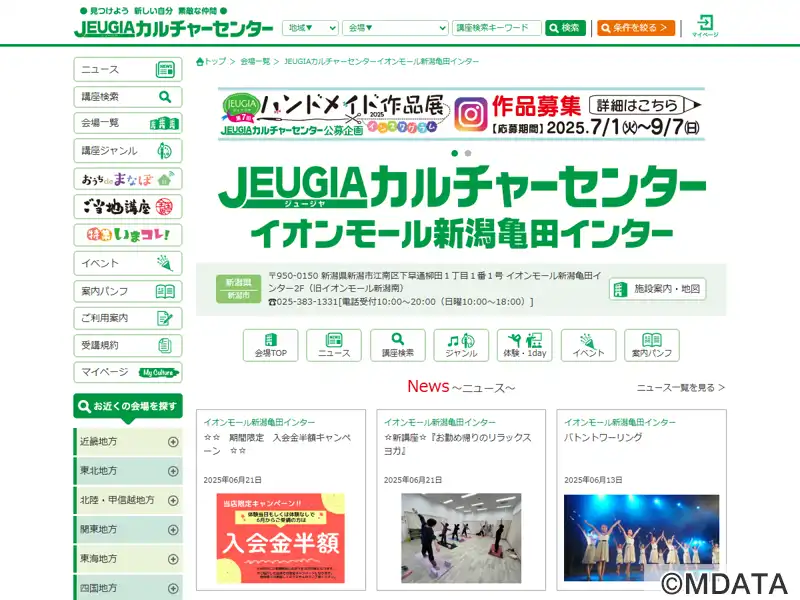
Task: Click the building icon in sidebar 会場一覧
Action: (164, 123)
